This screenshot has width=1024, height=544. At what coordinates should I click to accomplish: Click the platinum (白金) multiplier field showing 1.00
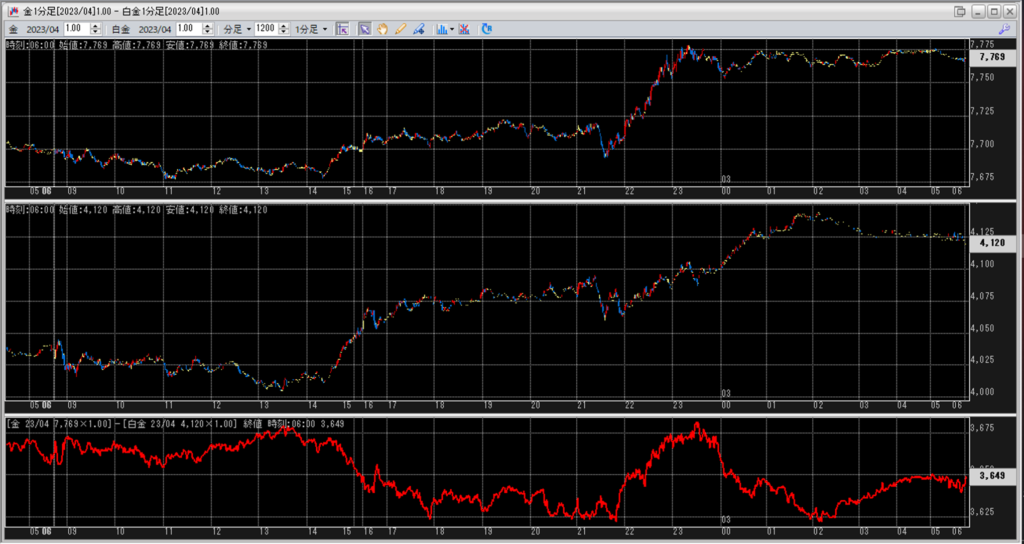click(x=190, y=29)
